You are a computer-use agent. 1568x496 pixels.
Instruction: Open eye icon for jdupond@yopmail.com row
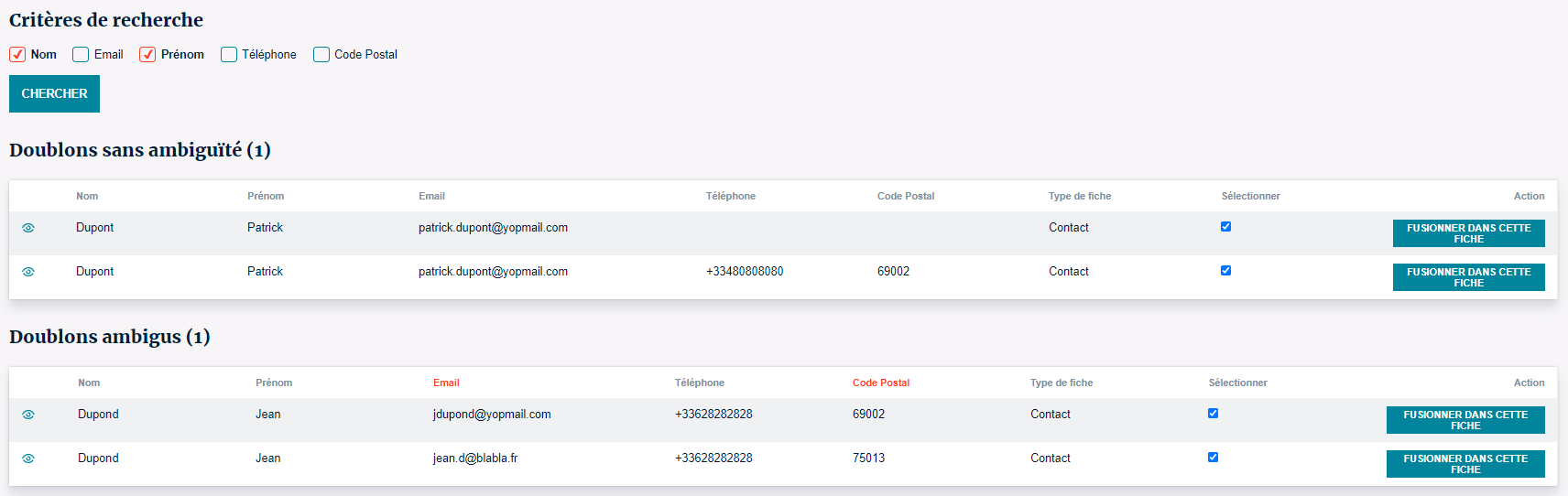tap(28, 415)
